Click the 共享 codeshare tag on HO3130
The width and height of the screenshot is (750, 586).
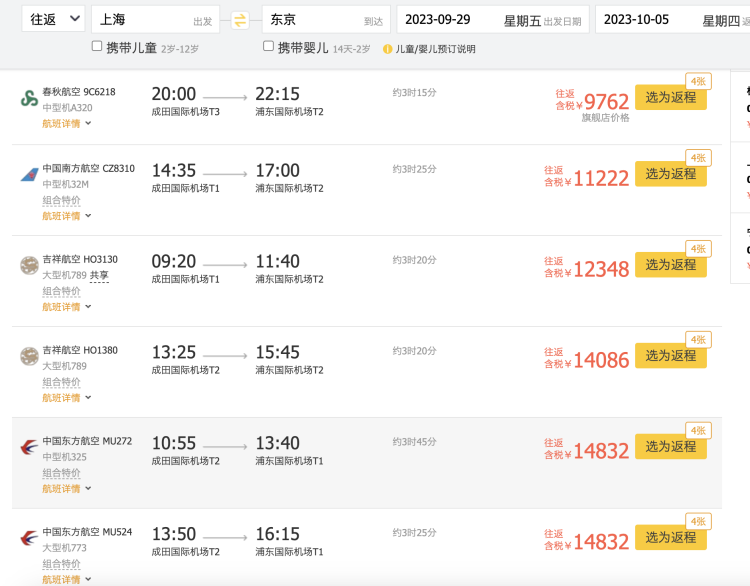pyautogui.click(x=99, y=275)
